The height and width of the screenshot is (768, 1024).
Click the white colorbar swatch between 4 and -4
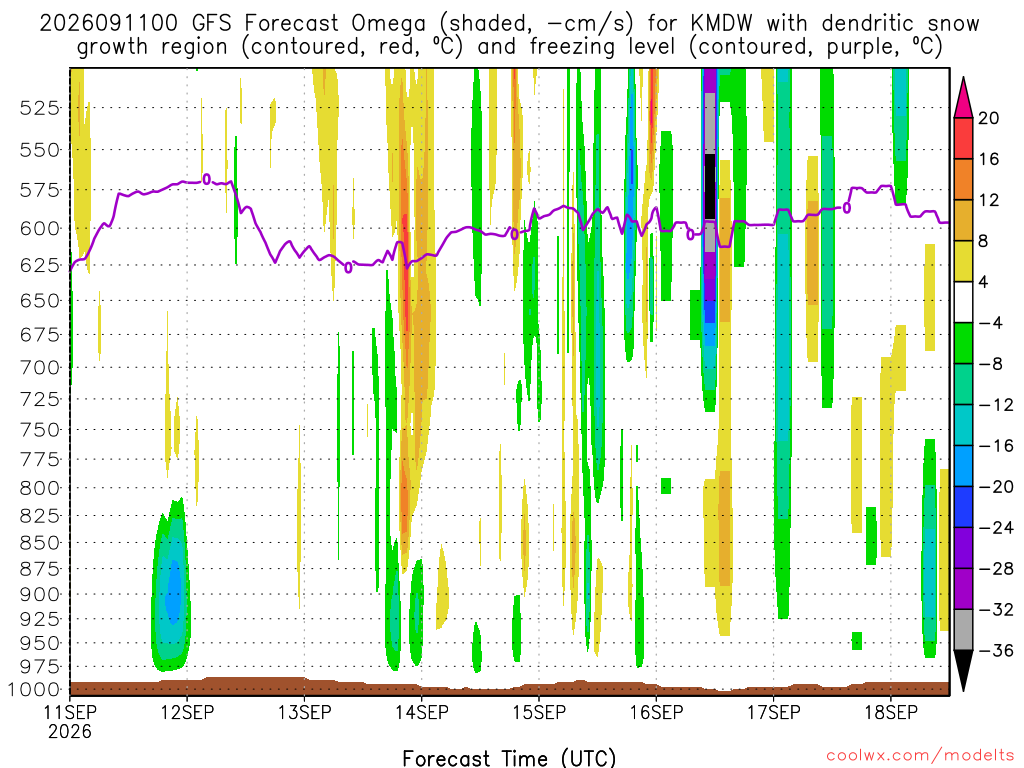(x=963, y=302)
